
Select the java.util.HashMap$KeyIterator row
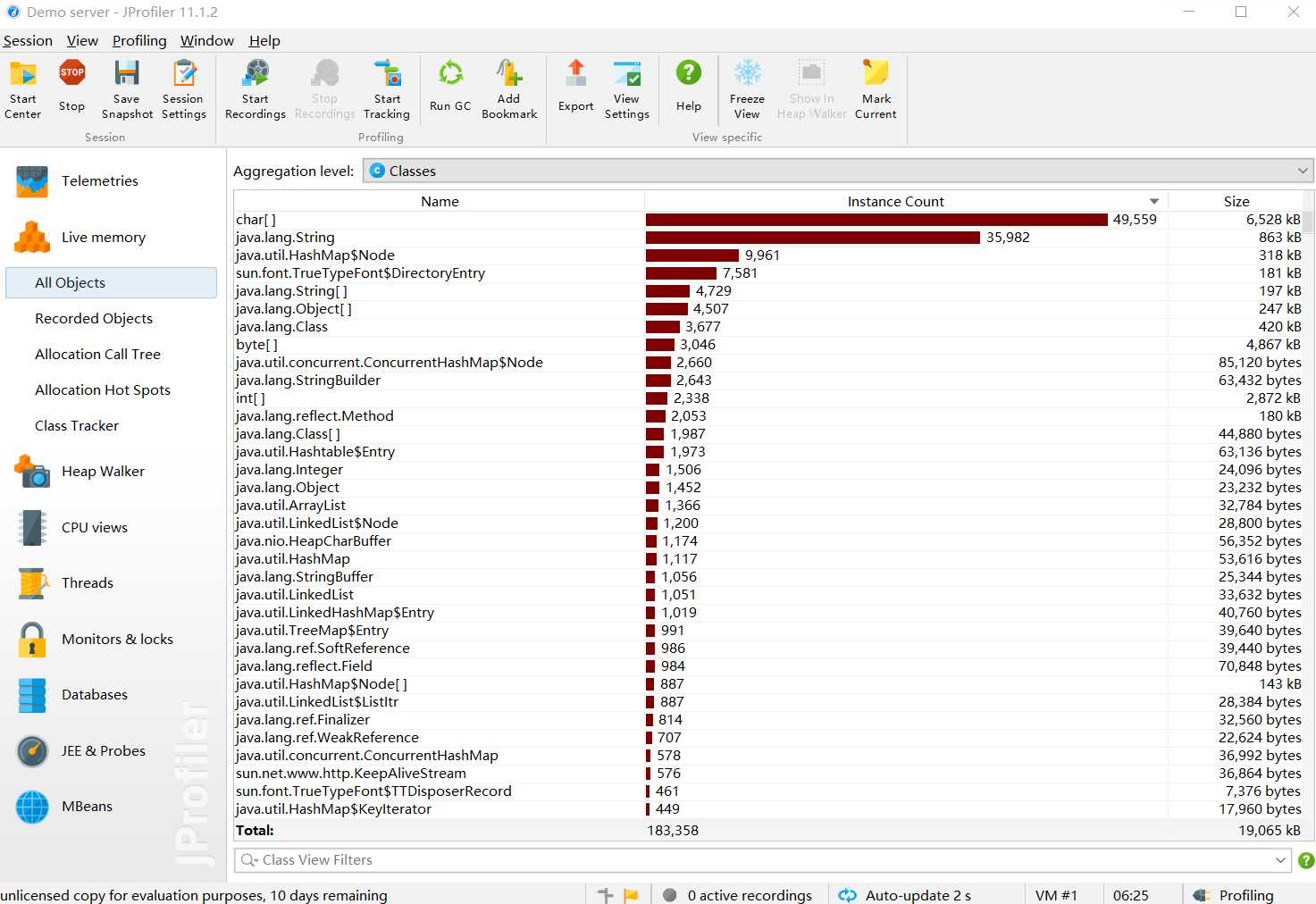(768, 809)
